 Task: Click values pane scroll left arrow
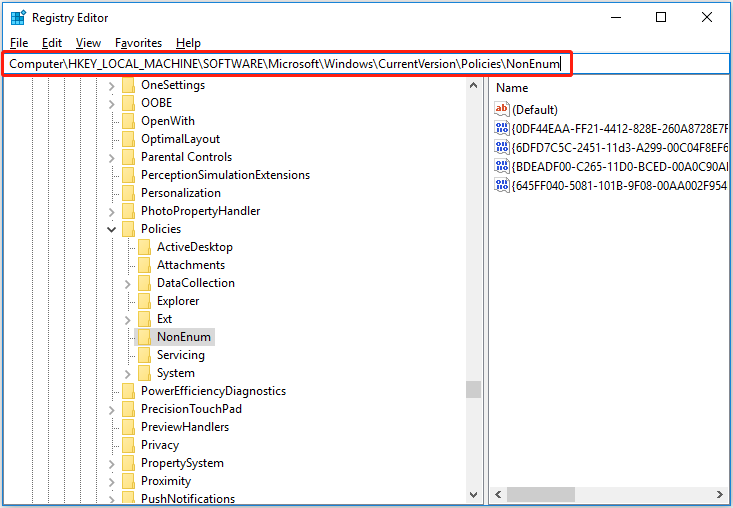(x=498, y=494)
